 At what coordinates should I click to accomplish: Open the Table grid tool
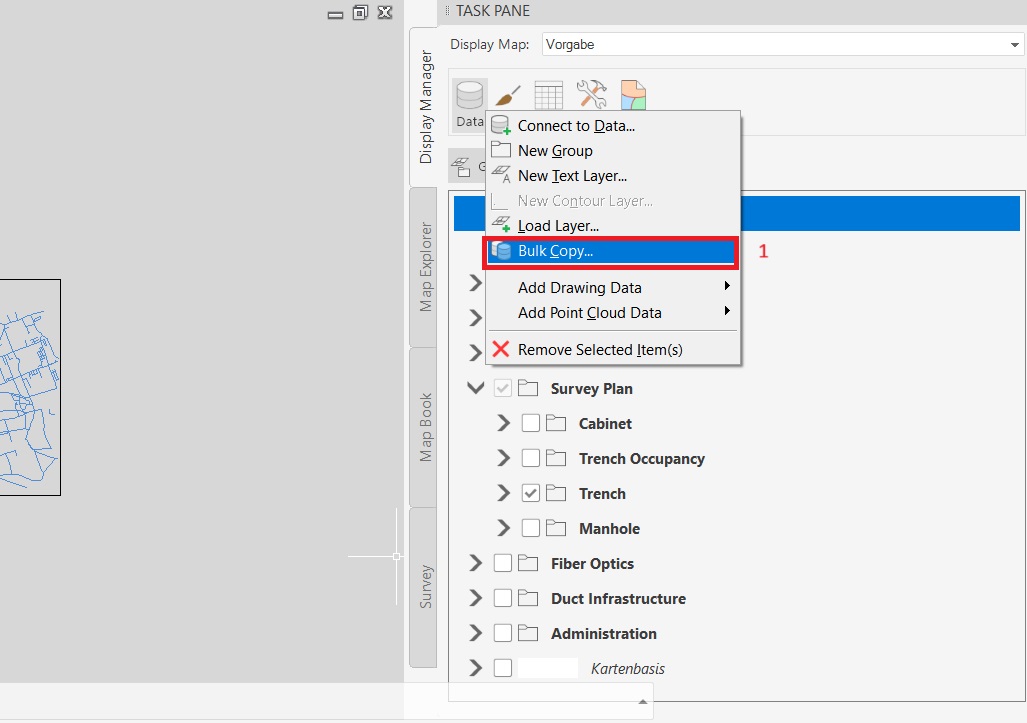click(x=548, y=96)
